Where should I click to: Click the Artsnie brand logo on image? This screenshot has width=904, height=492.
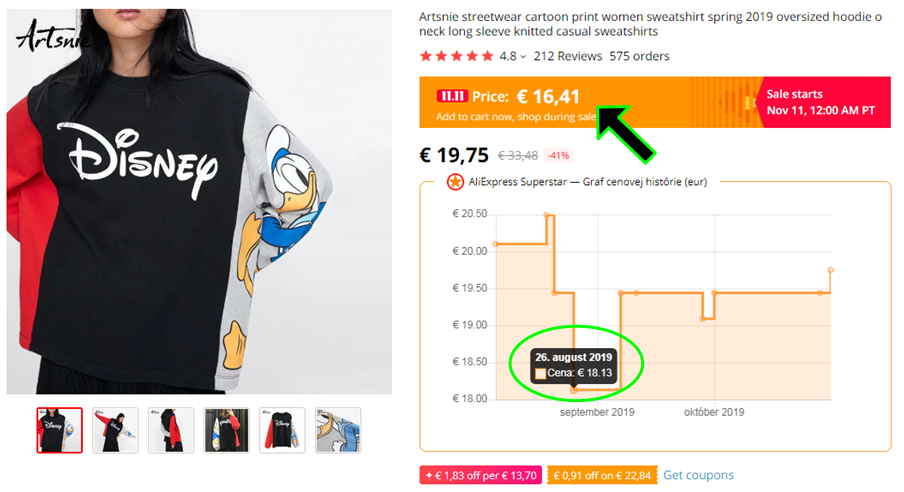(x=52, y=36)
